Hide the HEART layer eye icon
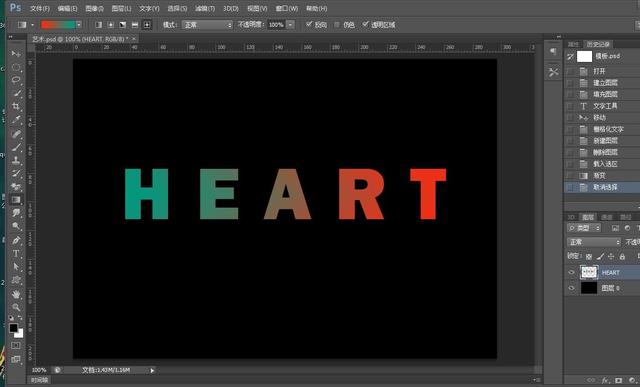Viewport: 640px width, 387px height. tap(571, 272)
